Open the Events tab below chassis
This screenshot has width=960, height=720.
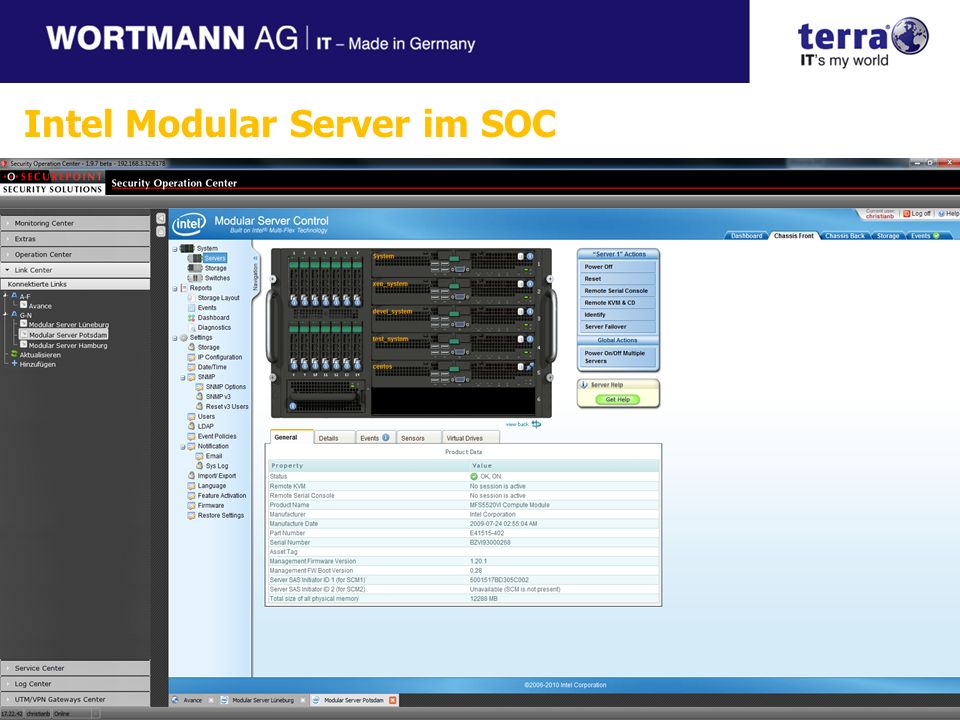pos(375,438)
